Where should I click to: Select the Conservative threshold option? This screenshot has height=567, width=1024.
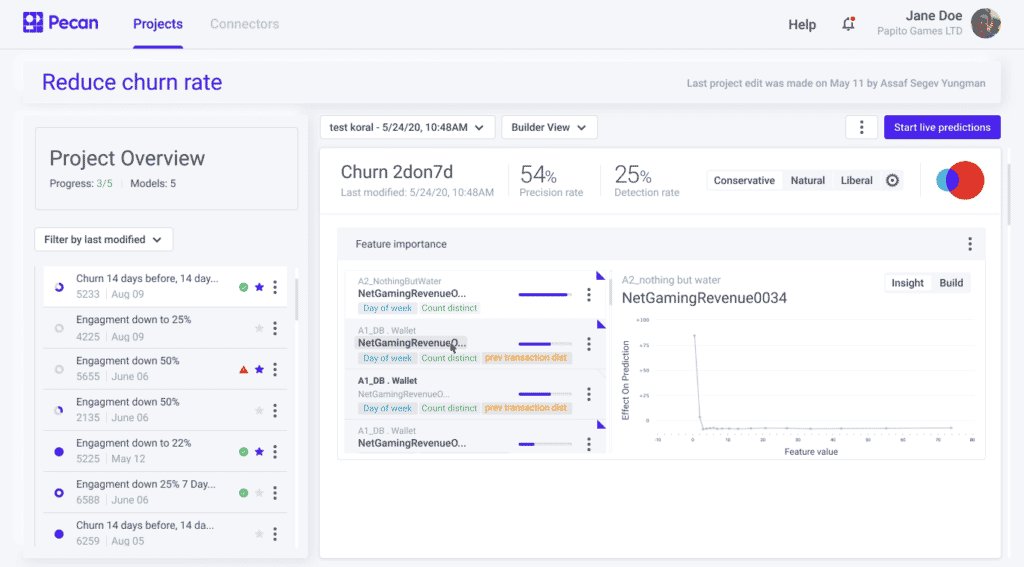click(744, 180)
